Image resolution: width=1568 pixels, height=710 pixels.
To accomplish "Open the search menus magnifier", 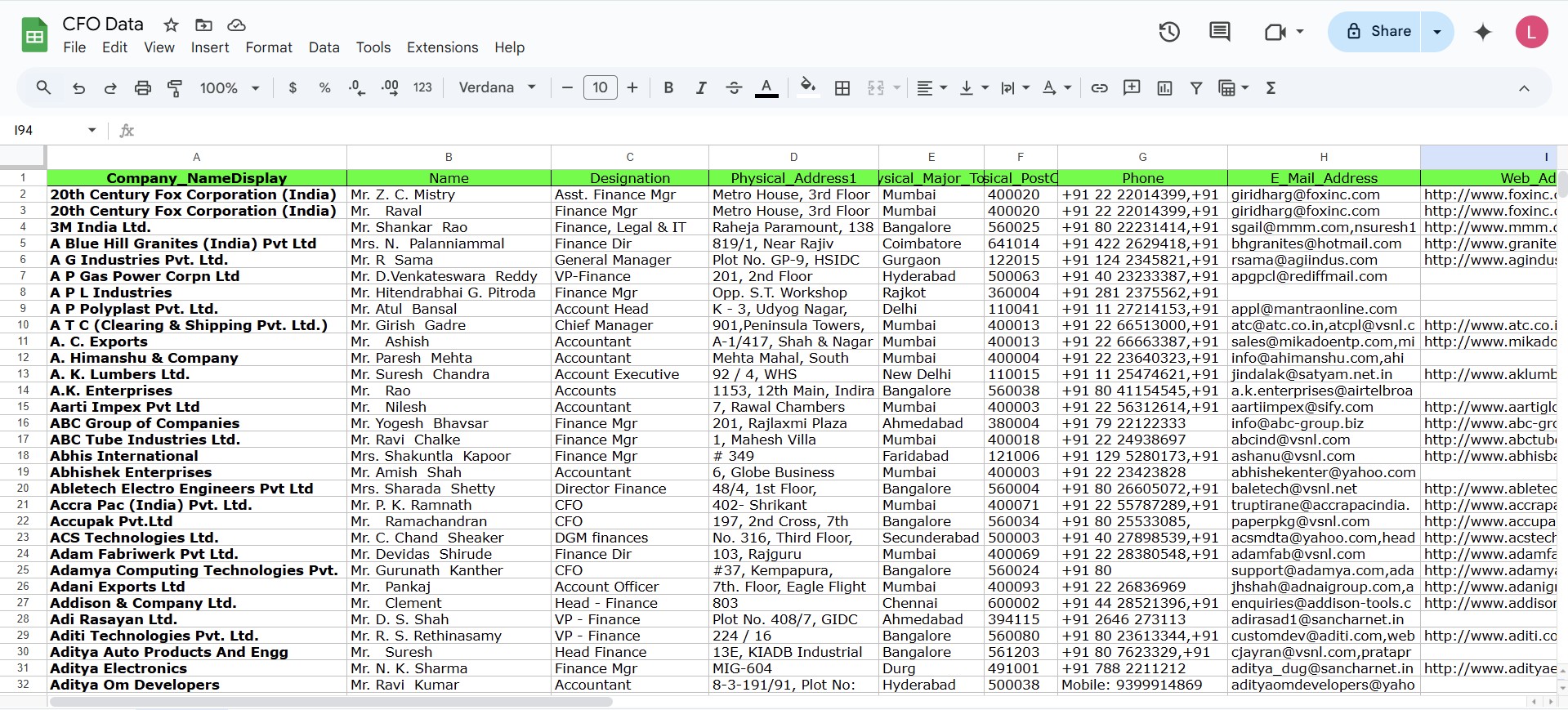I will 43,87.
